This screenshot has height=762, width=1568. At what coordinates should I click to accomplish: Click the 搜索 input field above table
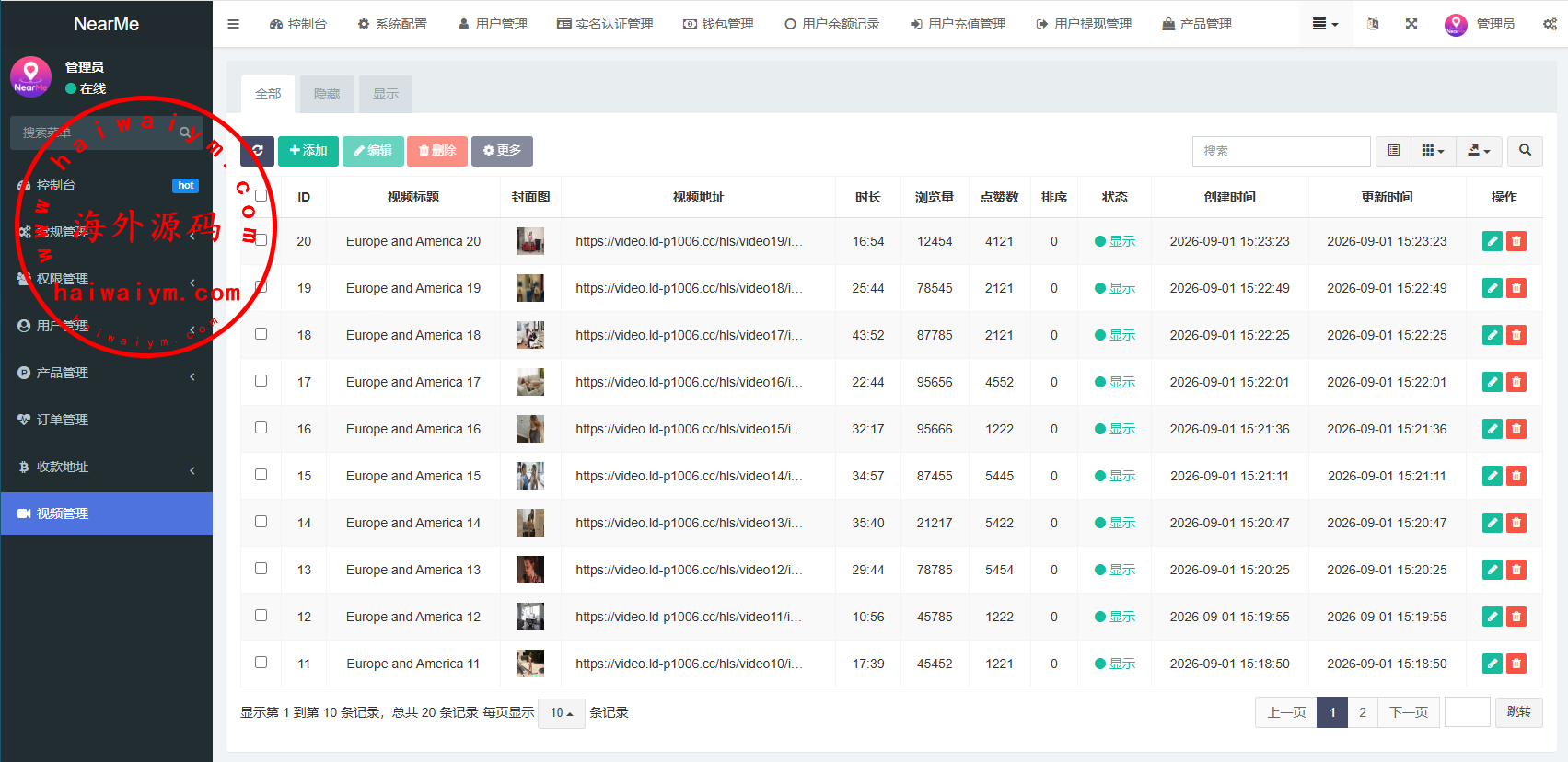point(1282,151)
